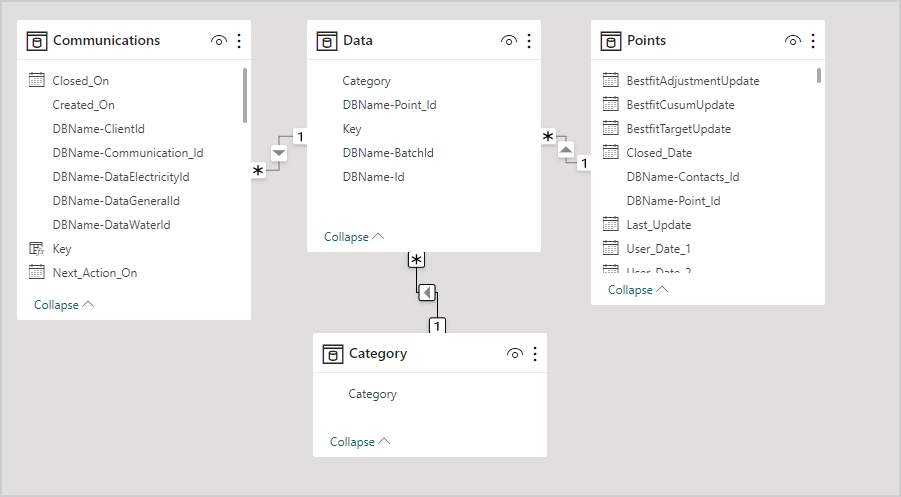The width and height of the screenshot is (901, 497).
Task: Select DBName-BatchId field in Data table
Action: pos(388,153)
